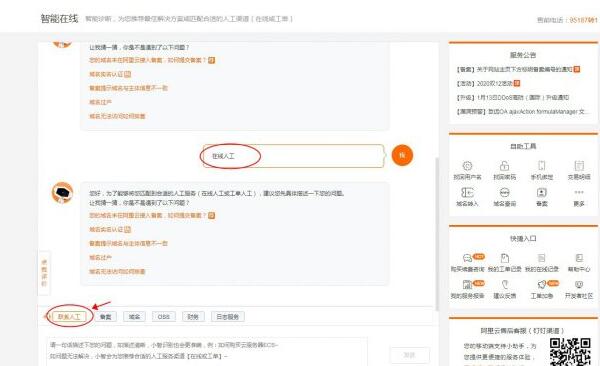Image resolution: width=600 pixels, height=366 pixels.
Task: Click the 快捷入口 panel heading
Action: (x=523, y=239)
